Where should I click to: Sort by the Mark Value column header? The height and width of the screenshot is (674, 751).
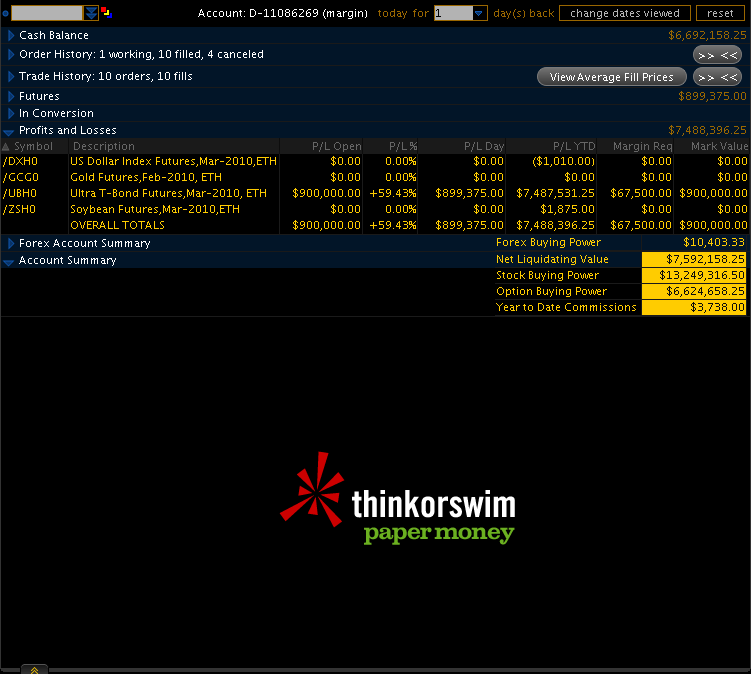[712, 146]
